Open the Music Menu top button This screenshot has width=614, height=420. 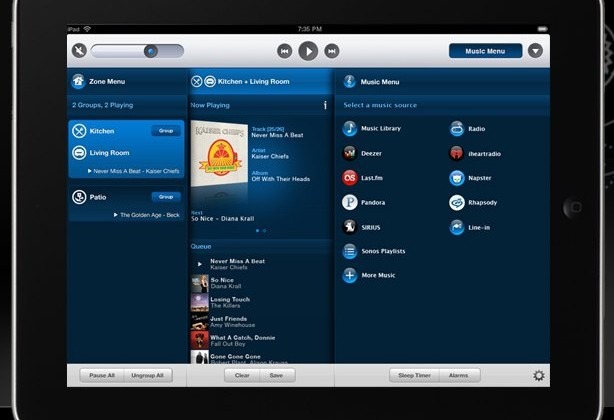(x=485, y=51)
